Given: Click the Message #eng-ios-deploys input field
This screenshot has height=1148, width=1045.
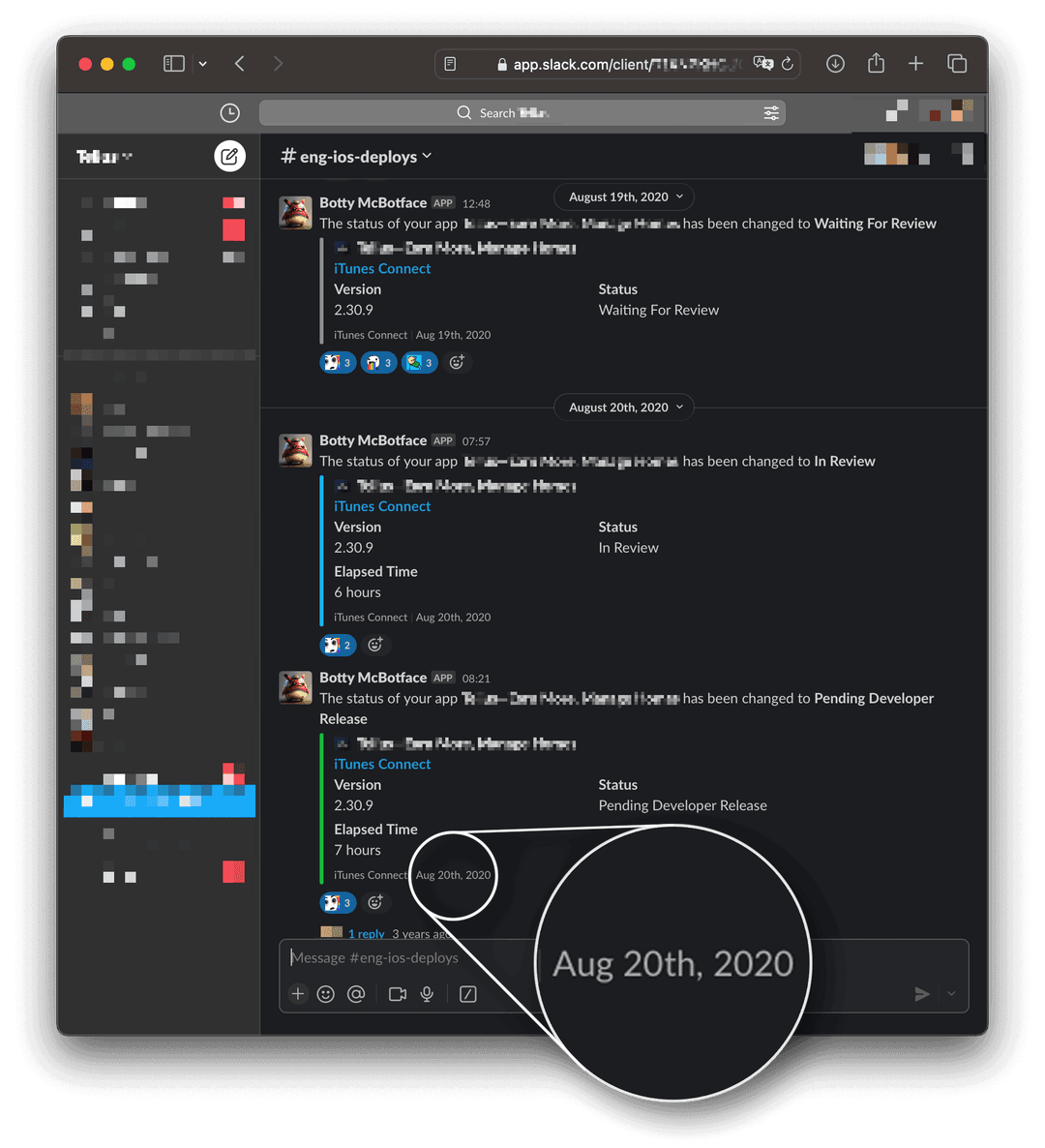Looking at the screenshot, I should 484,957.
